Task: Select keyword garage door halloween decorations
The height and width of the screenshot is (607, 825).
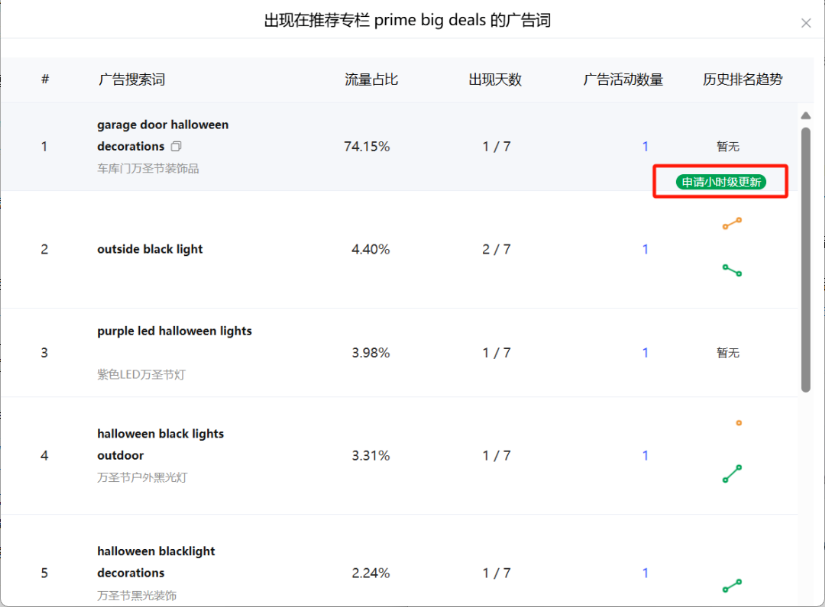Action: [x=163, y=135]
